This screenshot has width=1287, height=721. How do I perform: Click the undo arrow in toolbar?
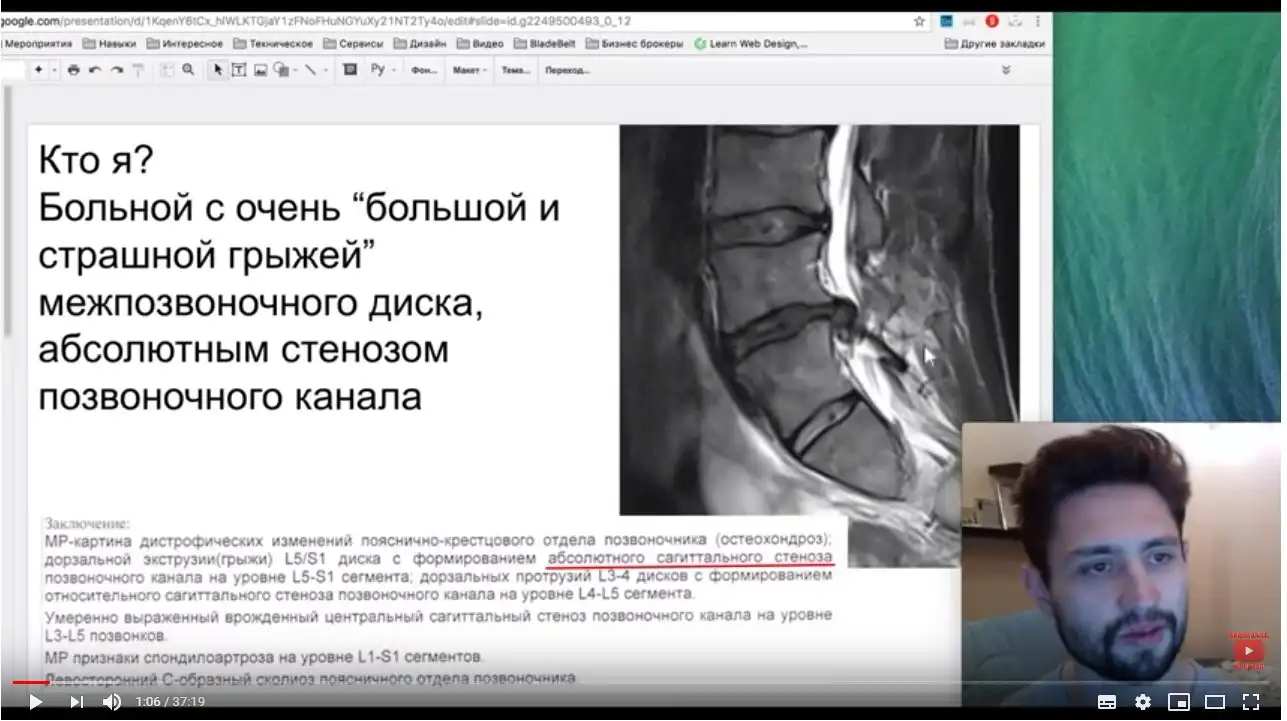(x=95, y=70)
